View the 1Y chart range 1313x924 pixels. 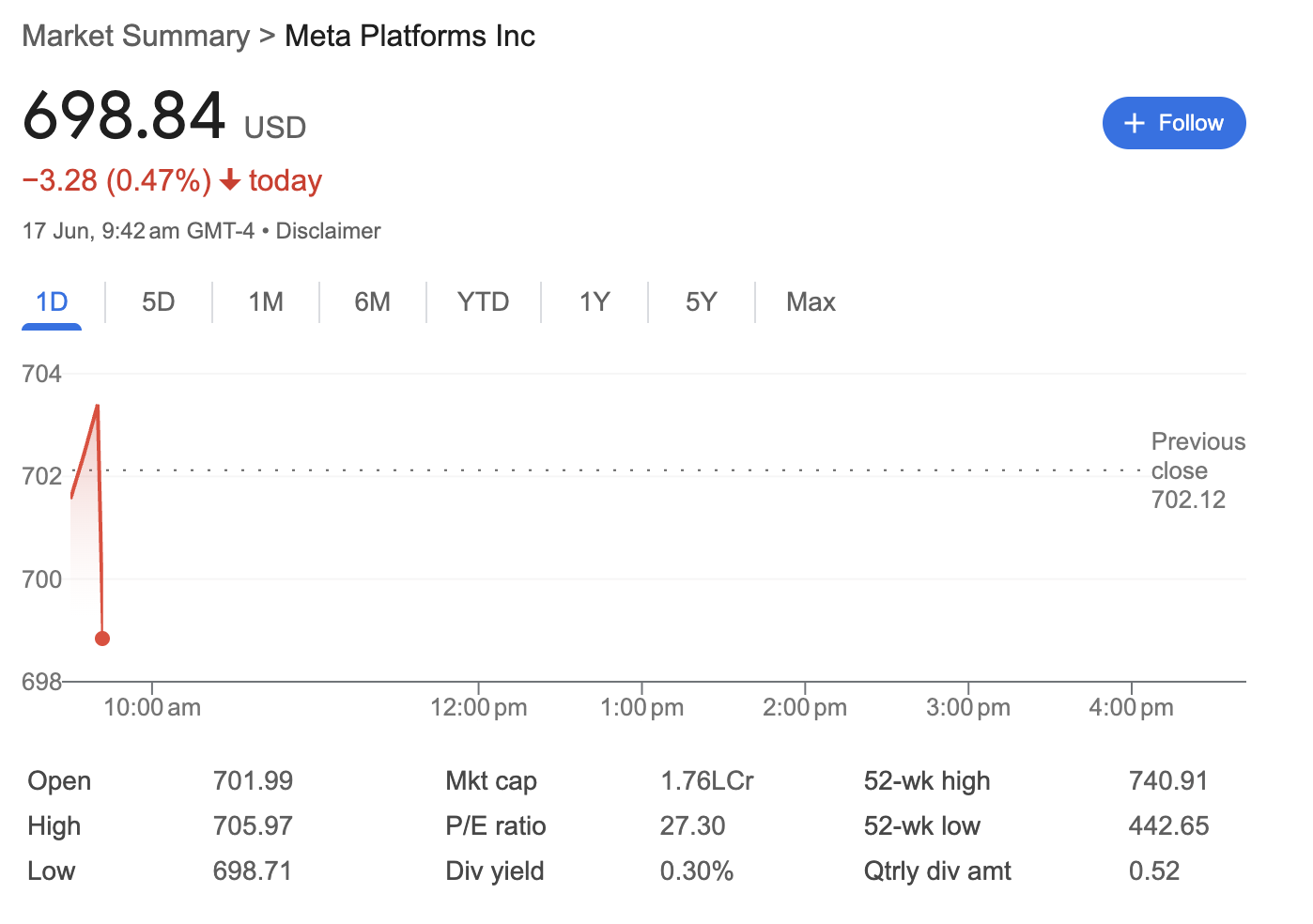pyautogui.click(x=595, y=301)
